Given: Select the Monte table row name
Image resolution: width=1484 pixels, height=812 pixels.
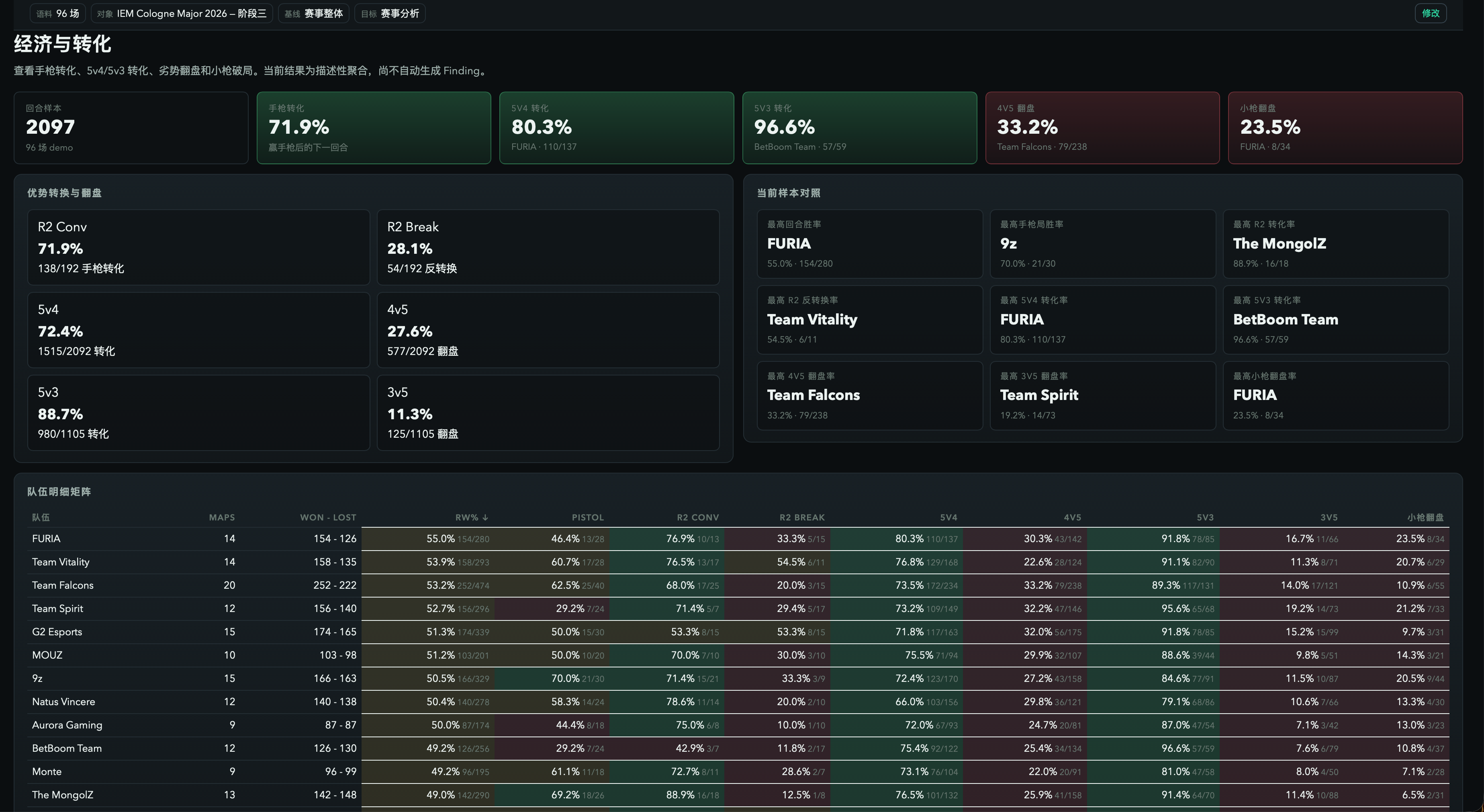Looking at the screenshot, I should tap(47, 772).
